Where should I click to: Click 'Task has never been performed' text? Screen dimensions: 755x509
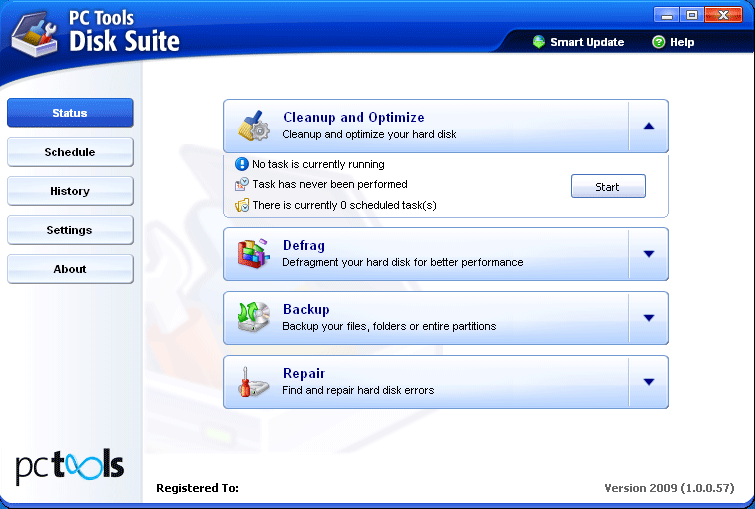tap(330, 184)
